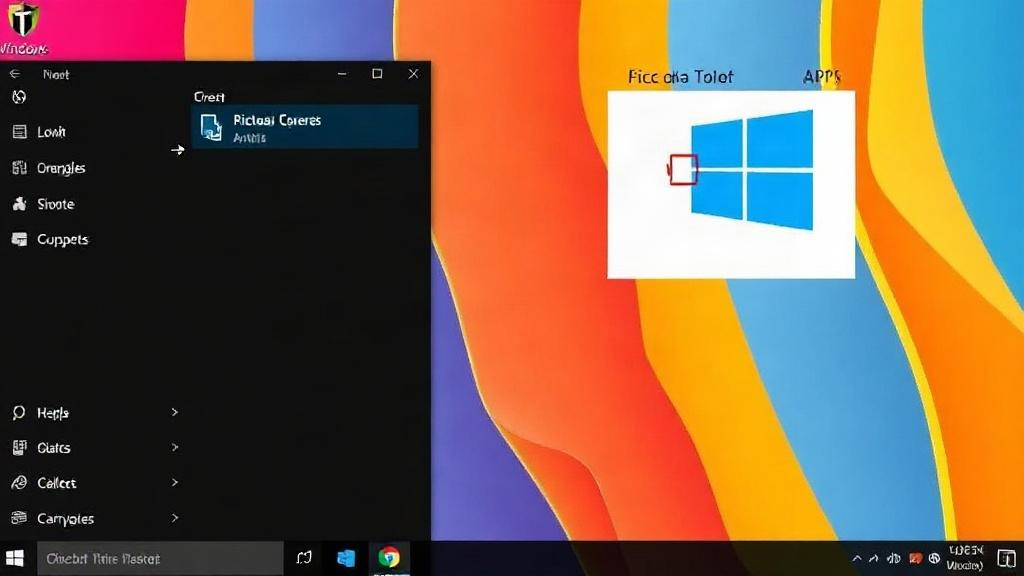Viewport: 1024px width, 576px height.
Task: Click the volume icon in the system tray
Action: (894, 558)
